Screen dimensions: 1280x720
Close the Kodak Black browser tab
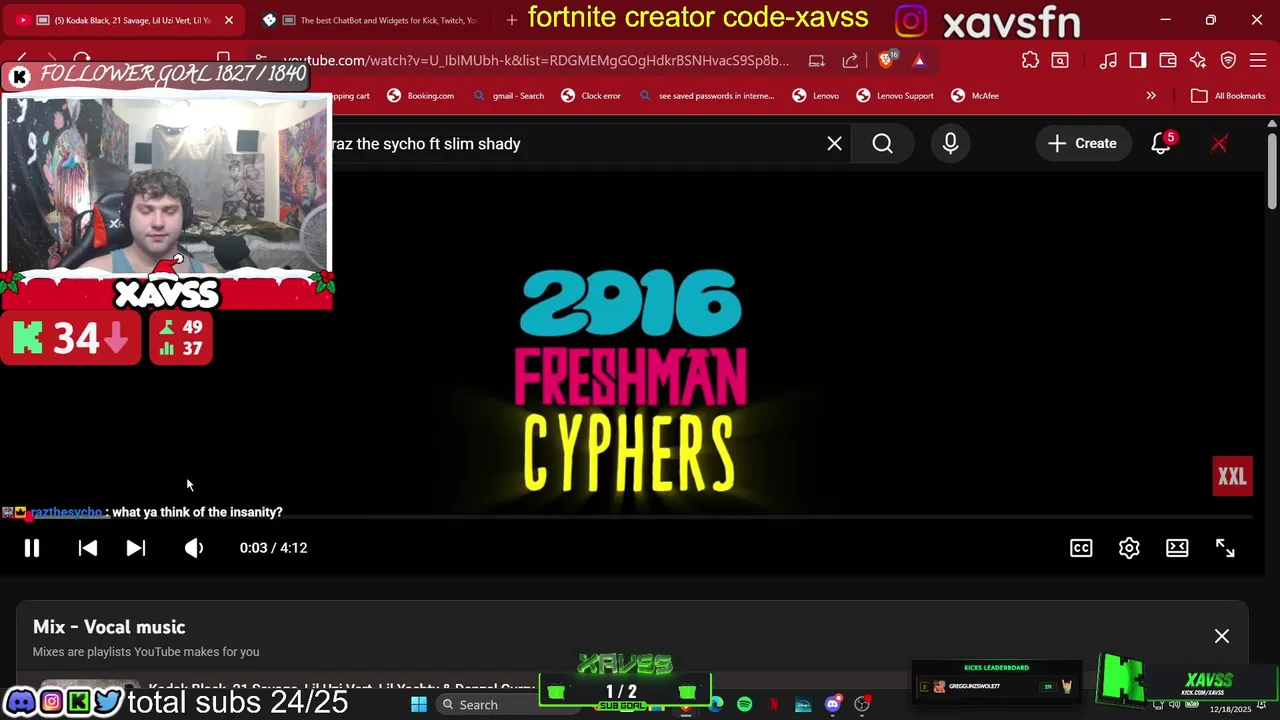point(229,20)
